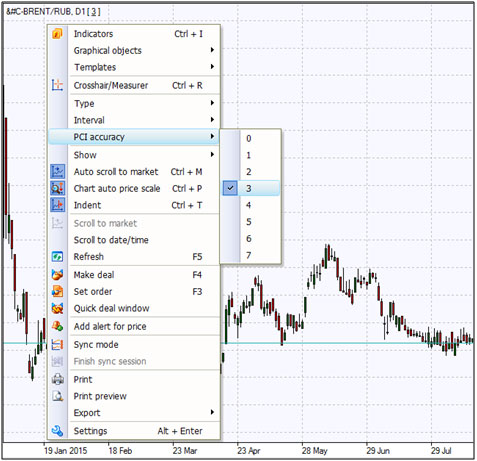Click the cyan horizontal price line

coord(347,343)
